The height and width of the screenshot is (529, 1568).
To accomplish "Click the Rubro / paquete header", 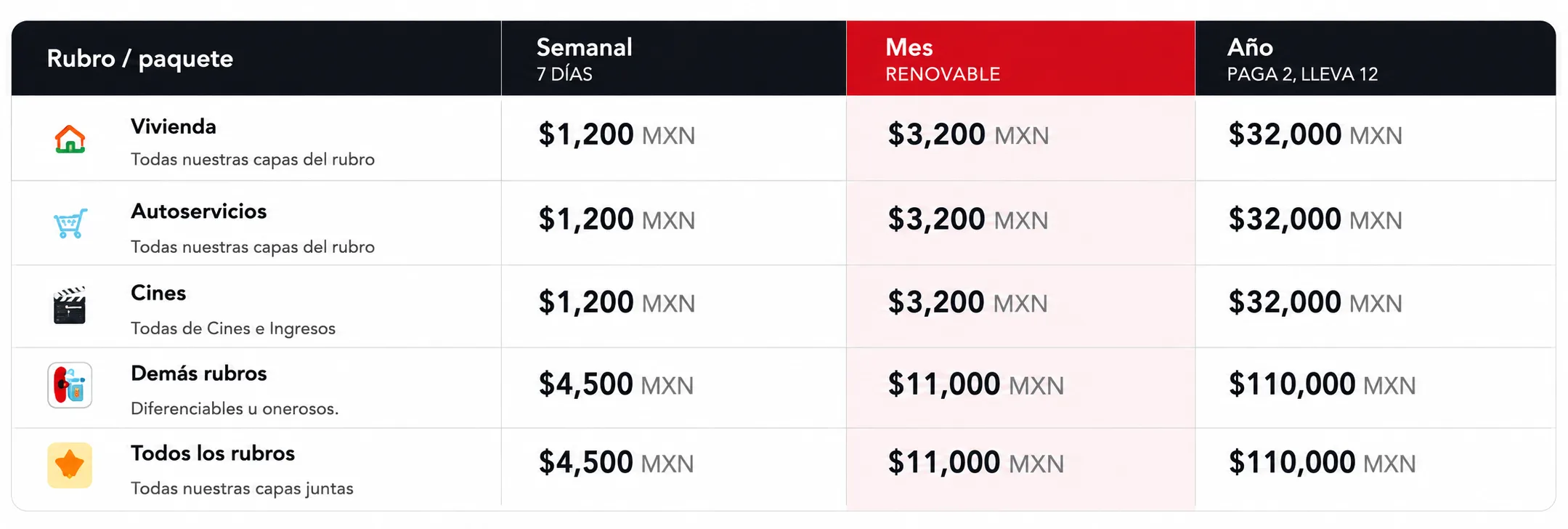I will point(140,58).
